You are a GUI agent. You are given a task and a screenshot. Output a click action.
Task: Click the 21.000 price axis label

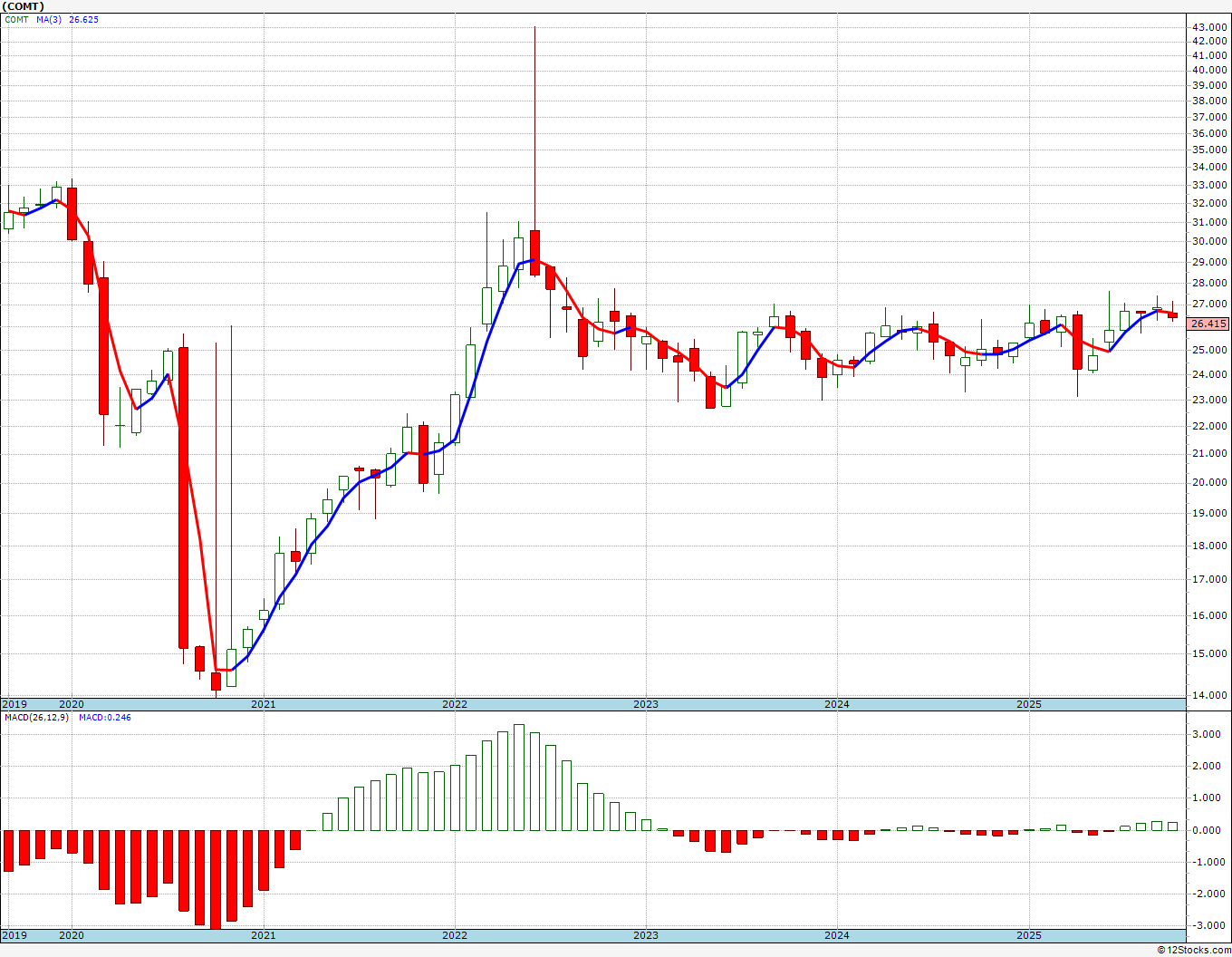[x=1210, y=454]
